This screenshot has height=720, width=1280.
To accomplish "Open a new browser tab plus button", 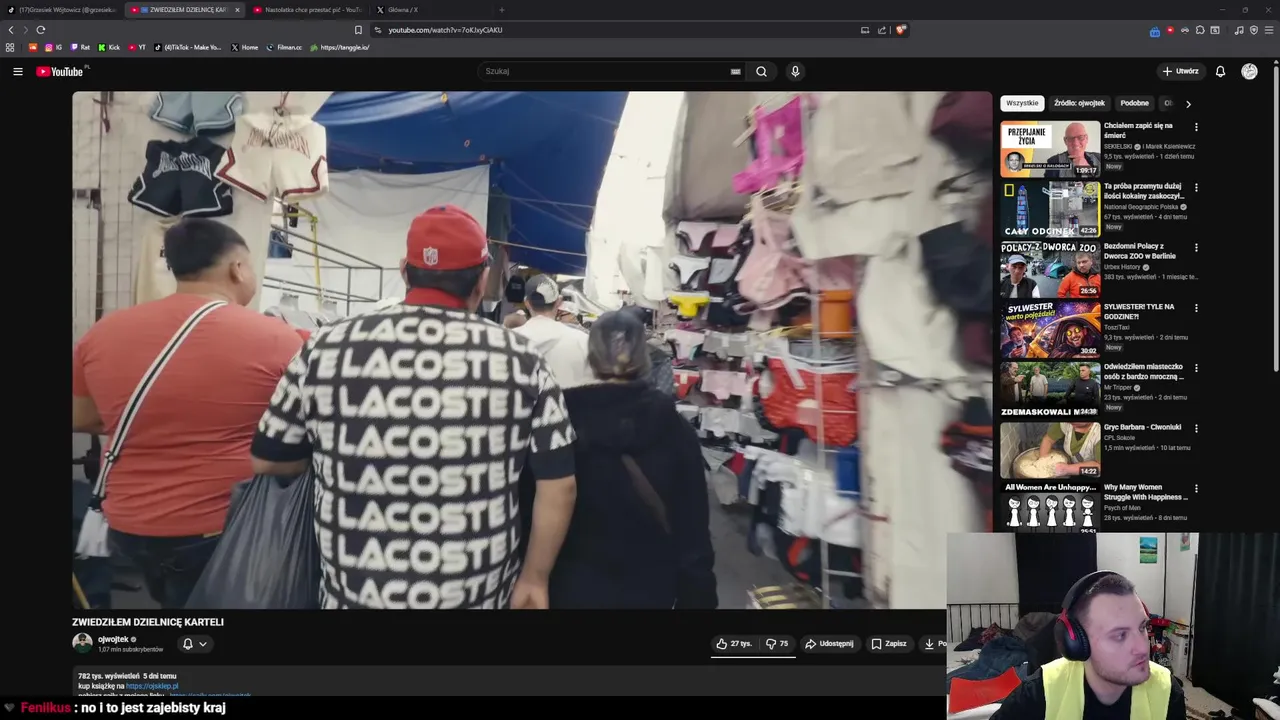I will click(x=502, y=10).
